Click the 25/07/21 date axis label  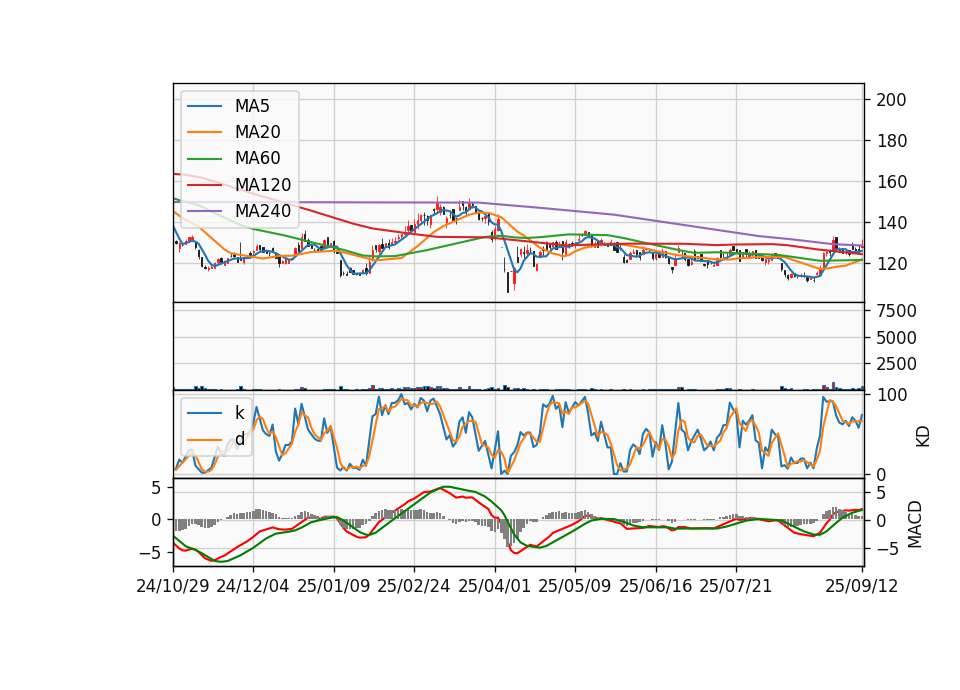(x=735, y=586)
